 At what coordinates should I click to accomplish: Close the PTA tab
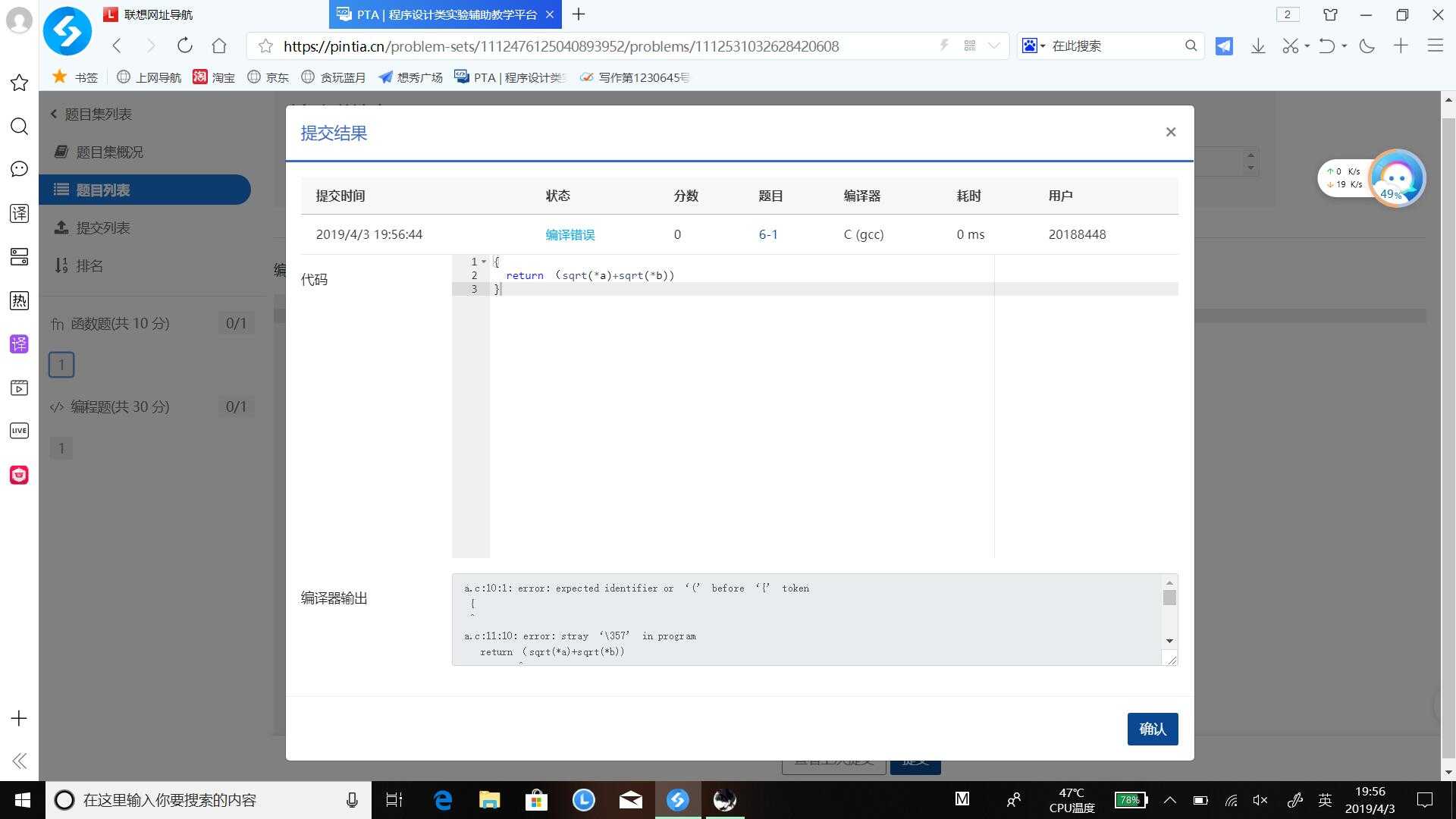pos(550,14)
